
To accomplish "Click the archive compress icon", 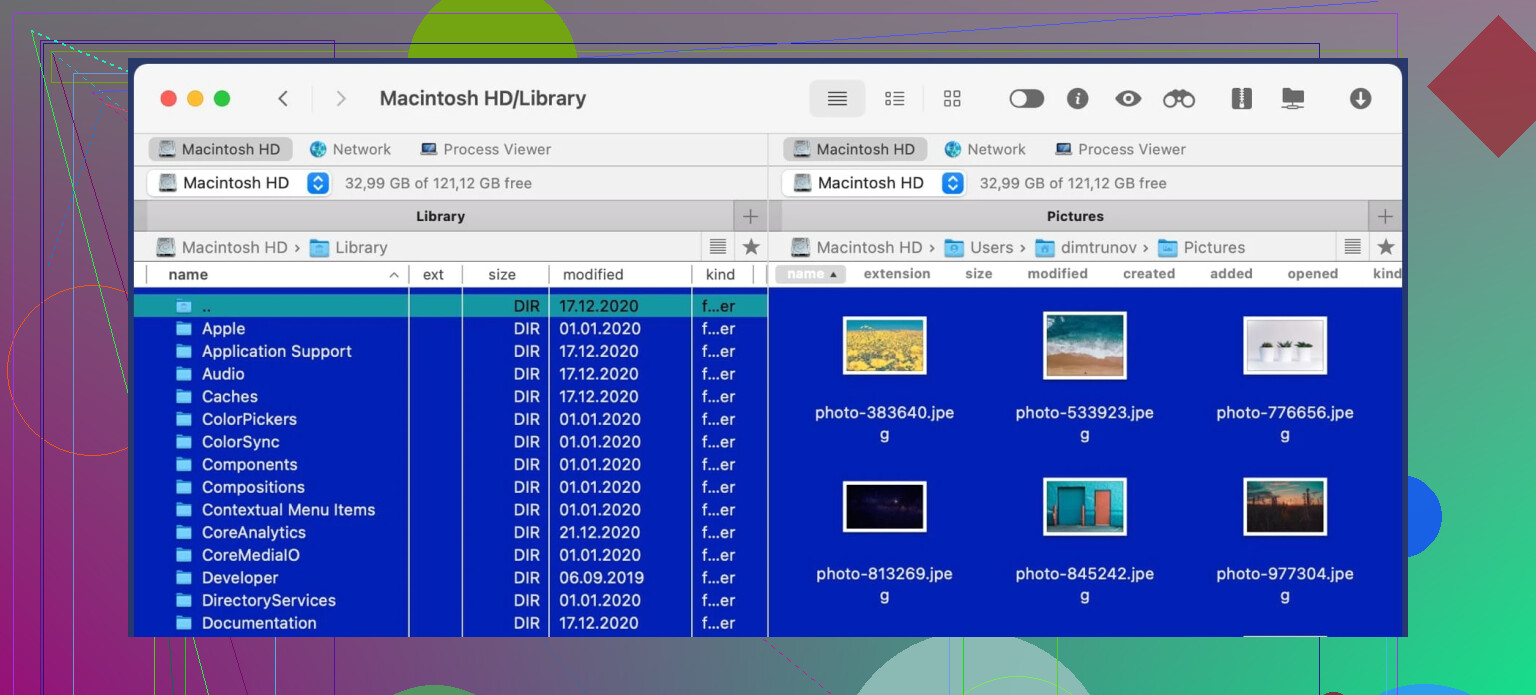I will click(x=1241, y=99).
